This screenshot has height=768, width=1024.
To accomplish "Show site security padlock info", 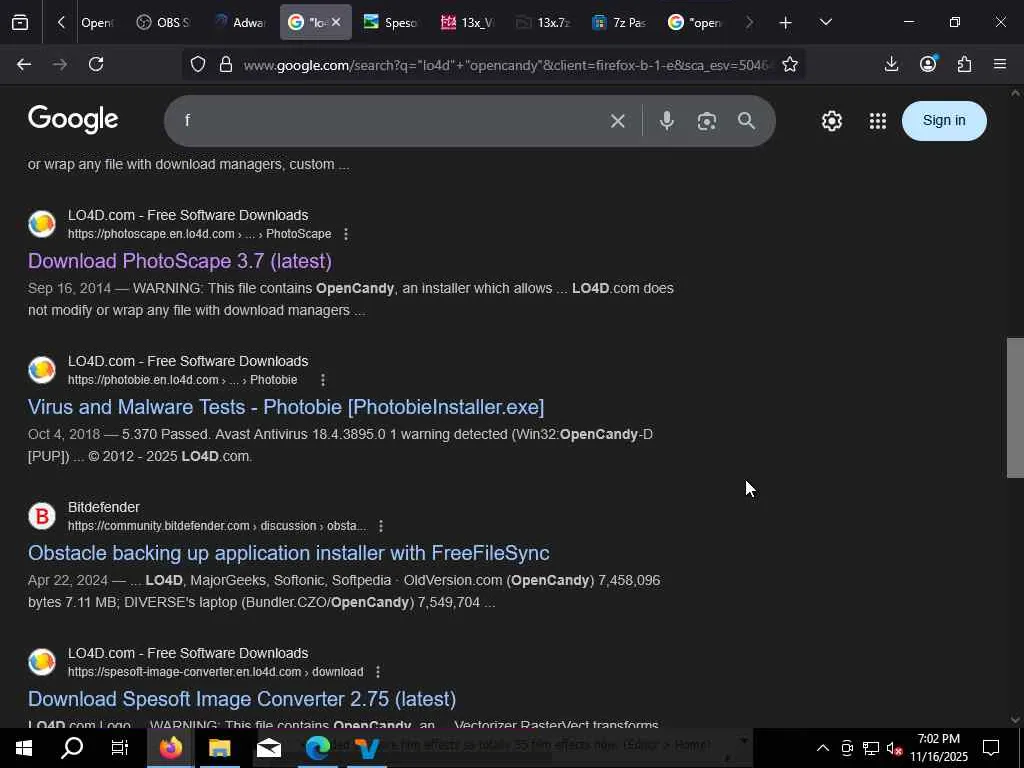I will point(226,64).
